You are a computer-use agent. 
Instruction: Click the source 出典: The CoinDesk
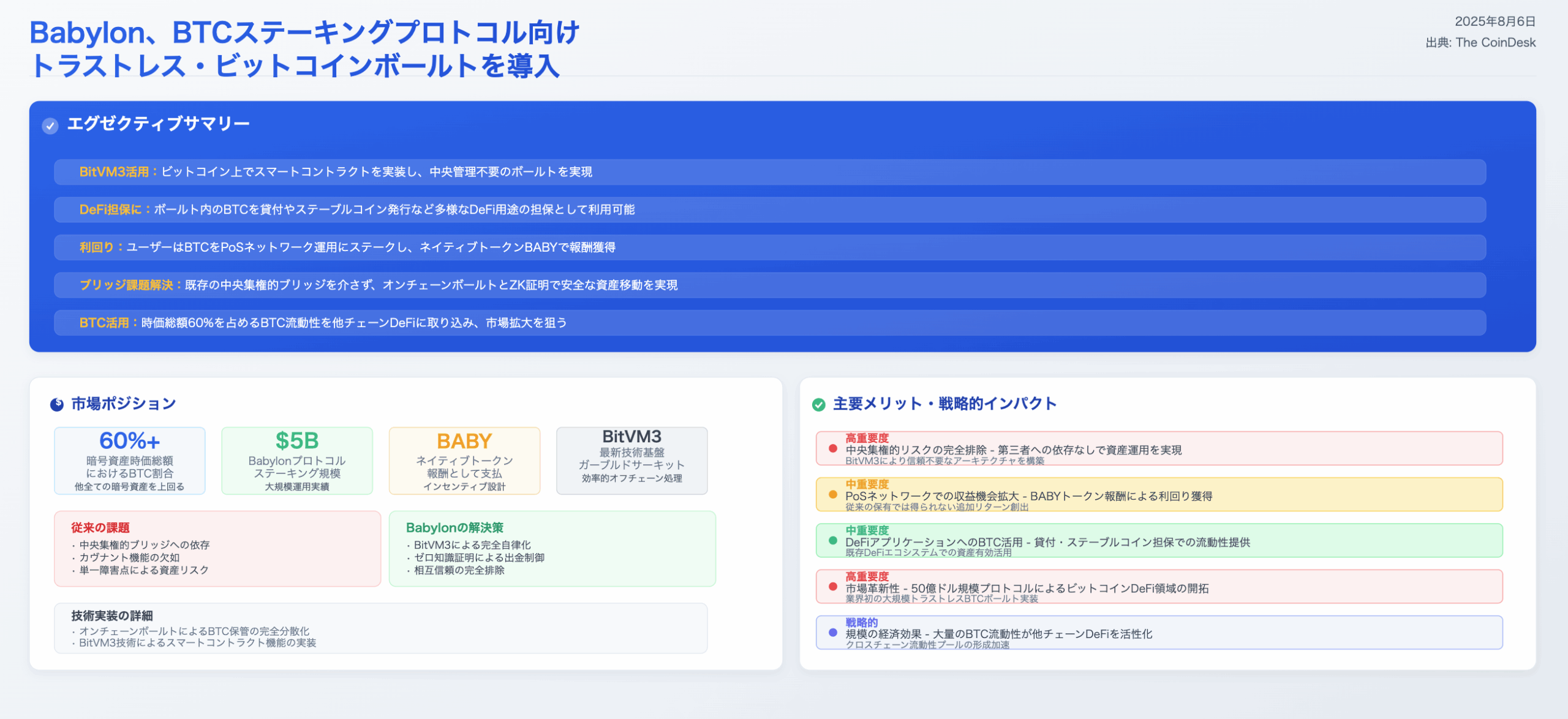tap(1480, 43)
